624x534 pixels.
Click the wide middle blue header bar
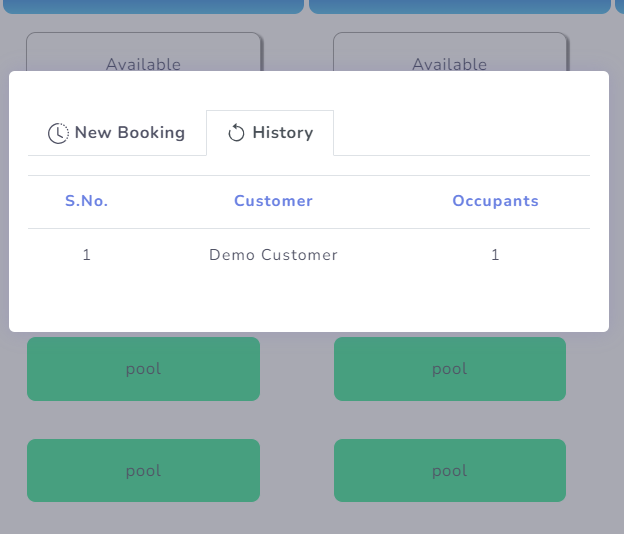point(459,6)
